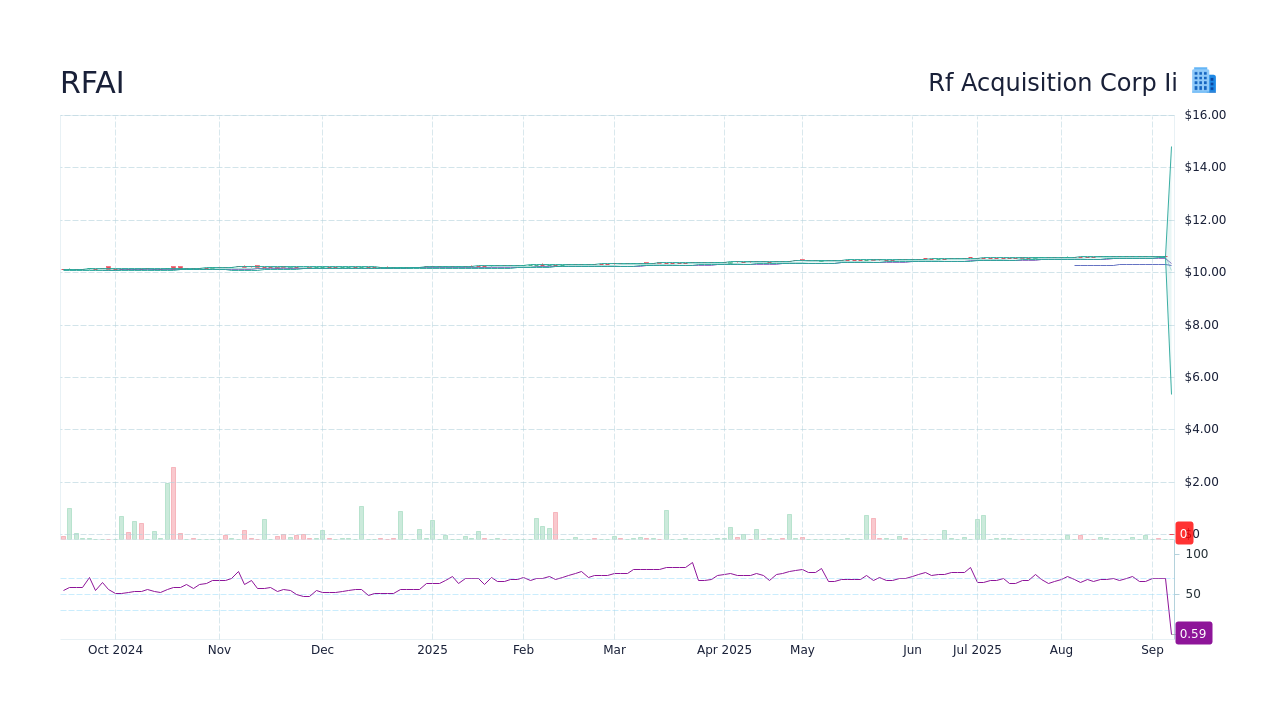The height and width of the screenshot is (720, 1280).
Task: Click the Dec label on the date axis
Action: click(322, 650)
